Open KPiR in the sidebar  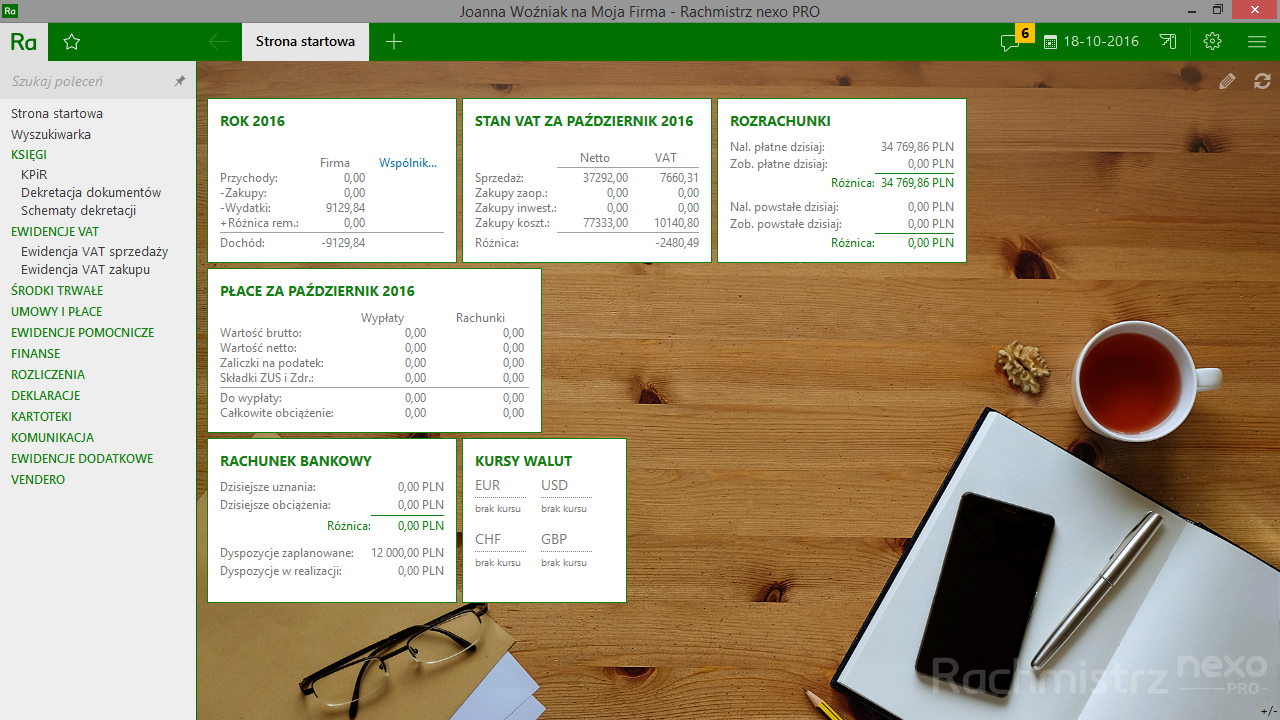[34, 174]
